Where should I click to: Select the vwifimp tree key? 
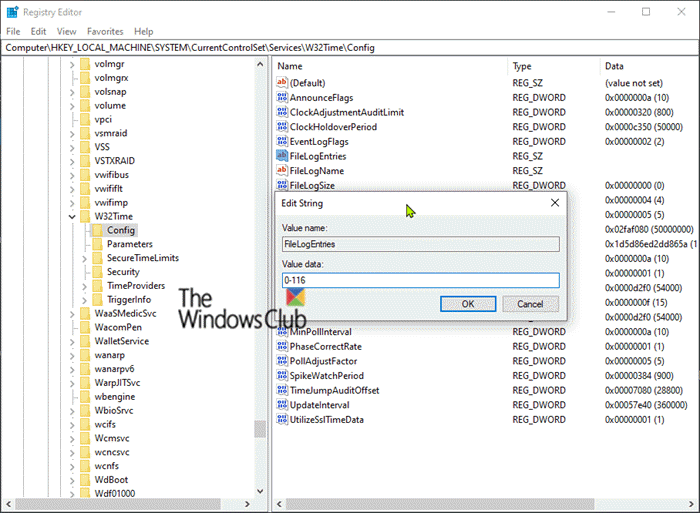(x=111, y=202)
